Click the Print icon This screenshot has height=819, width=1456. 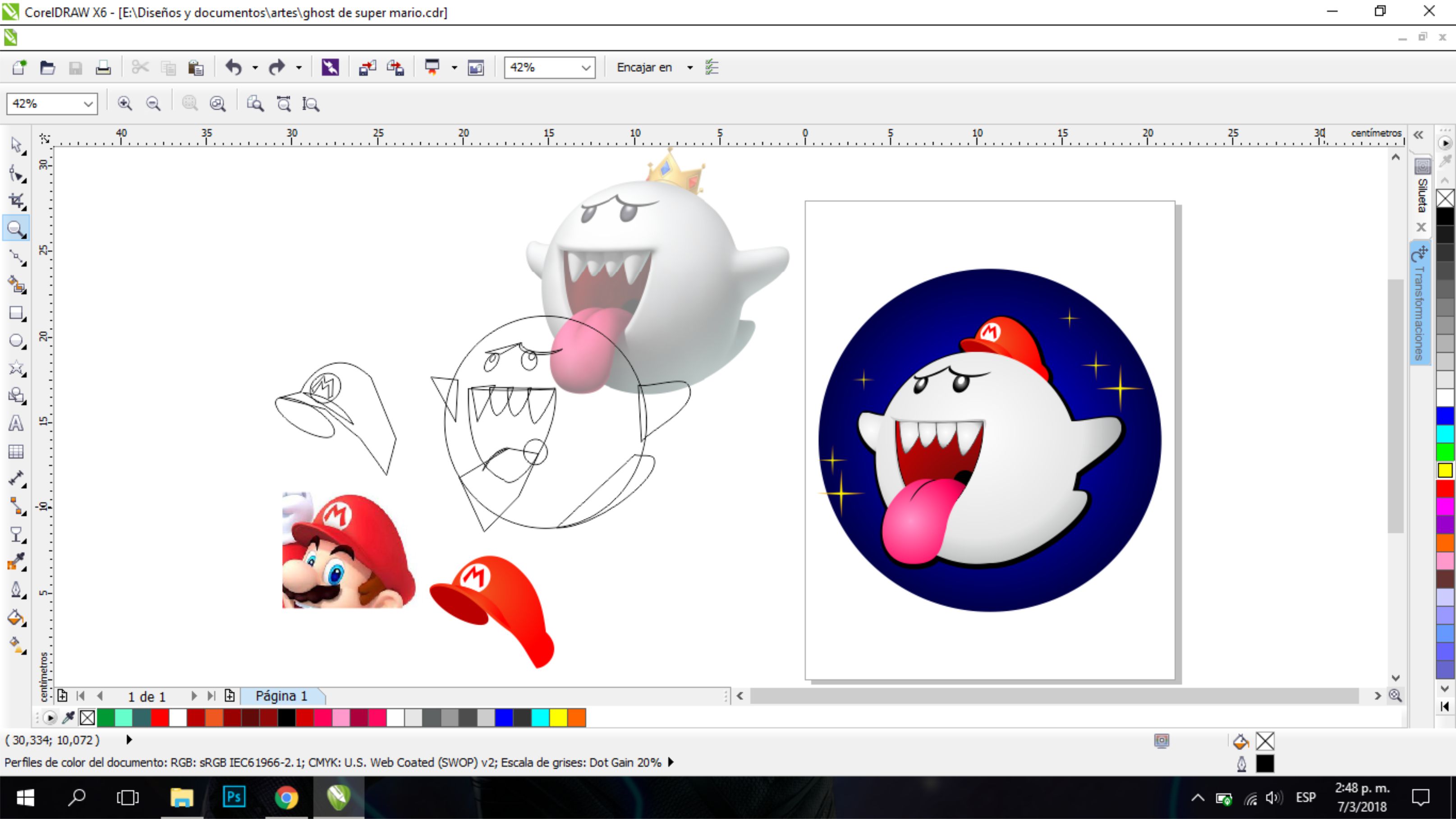click(103, 68)
